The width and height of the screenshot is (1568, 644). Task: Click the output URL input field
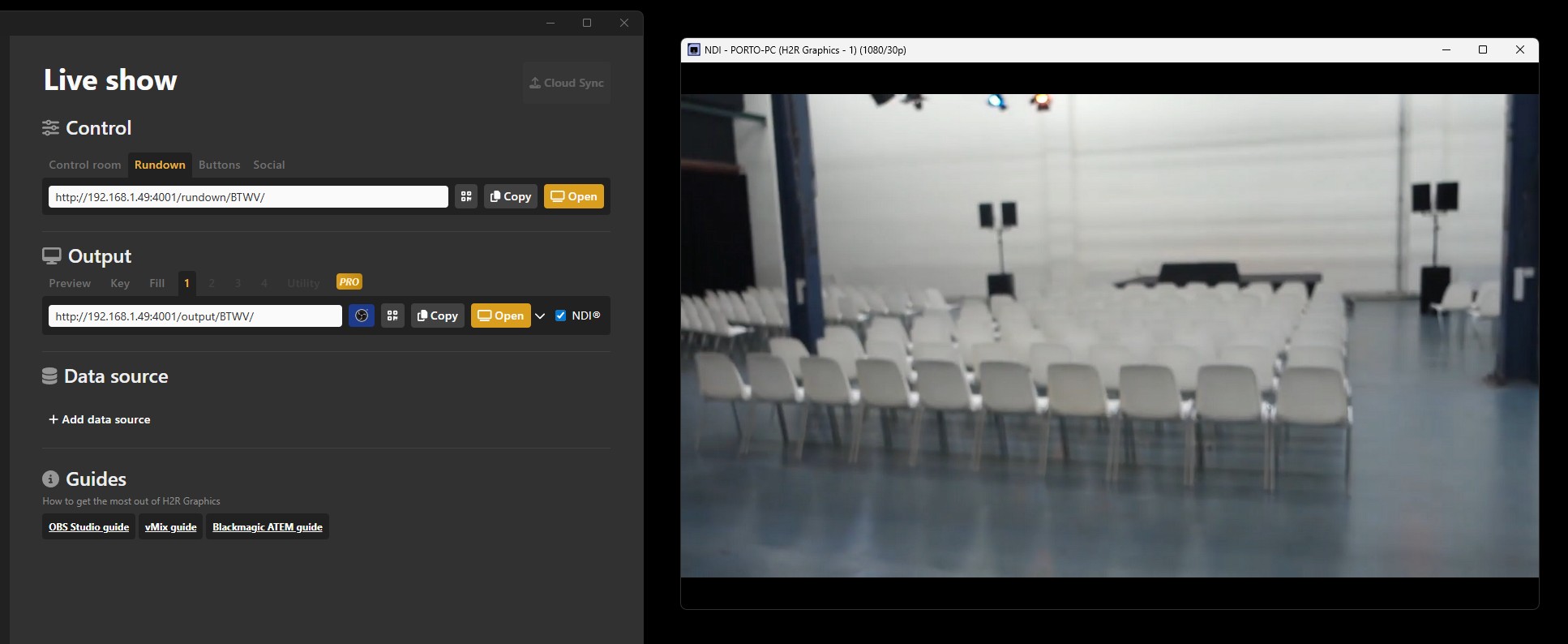pyautogui.click(x=195, y=316)
